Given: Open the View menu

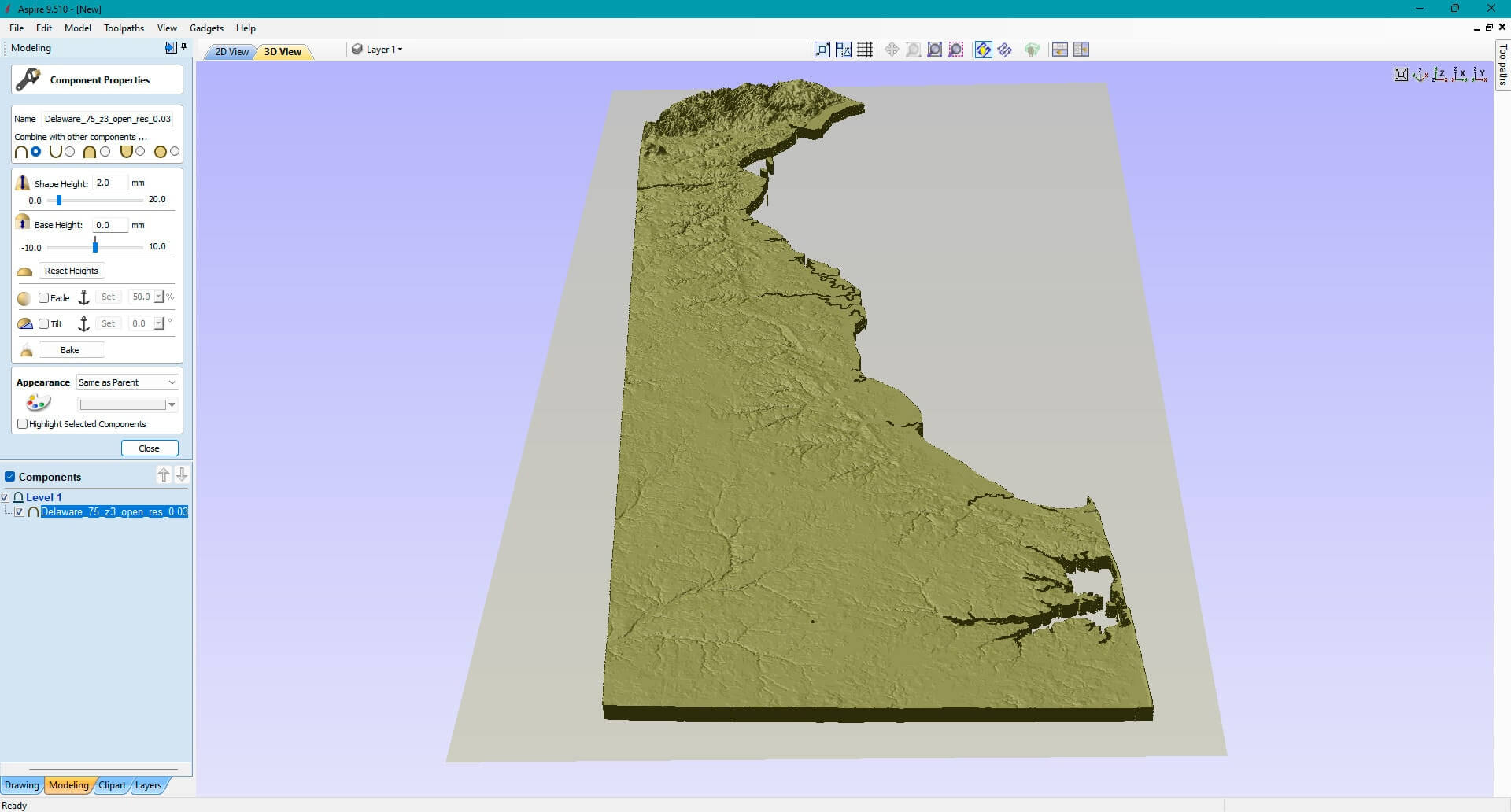Looking at the screenshot, I should click(167, 28).
